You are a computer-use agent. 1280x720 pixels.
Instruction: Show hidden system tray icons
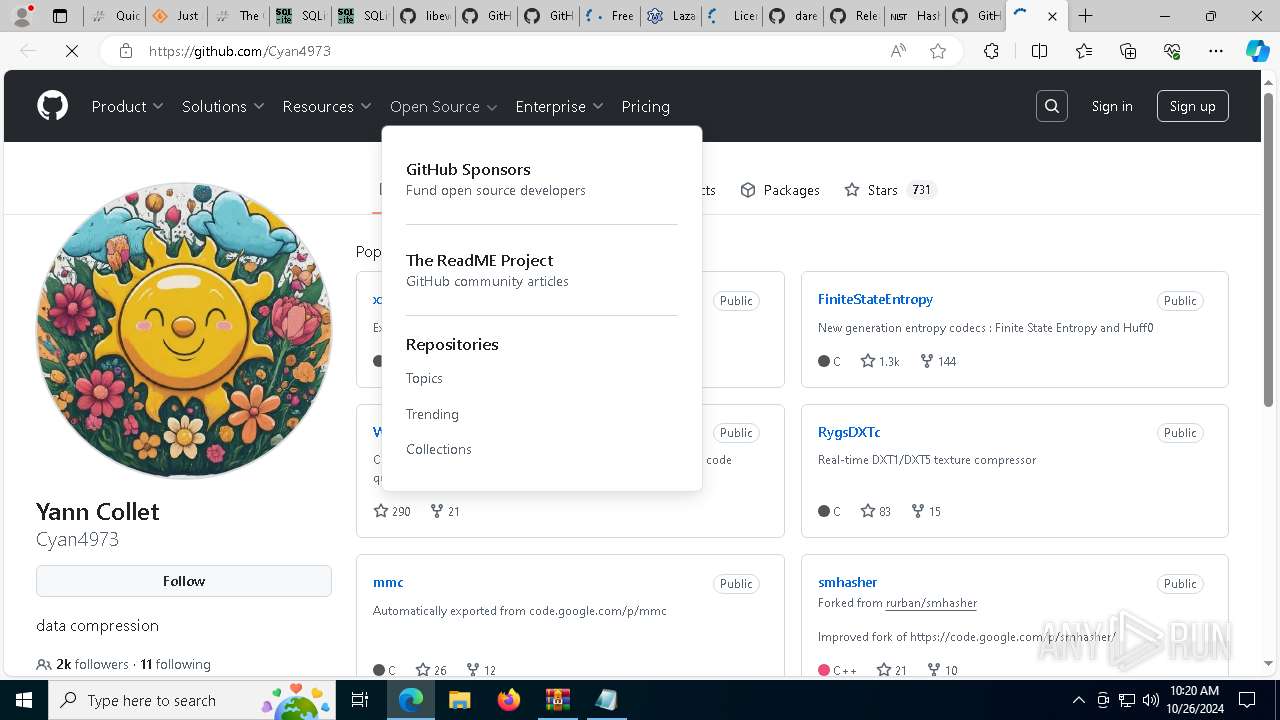pyautogui.click(x=1078, y=700)
